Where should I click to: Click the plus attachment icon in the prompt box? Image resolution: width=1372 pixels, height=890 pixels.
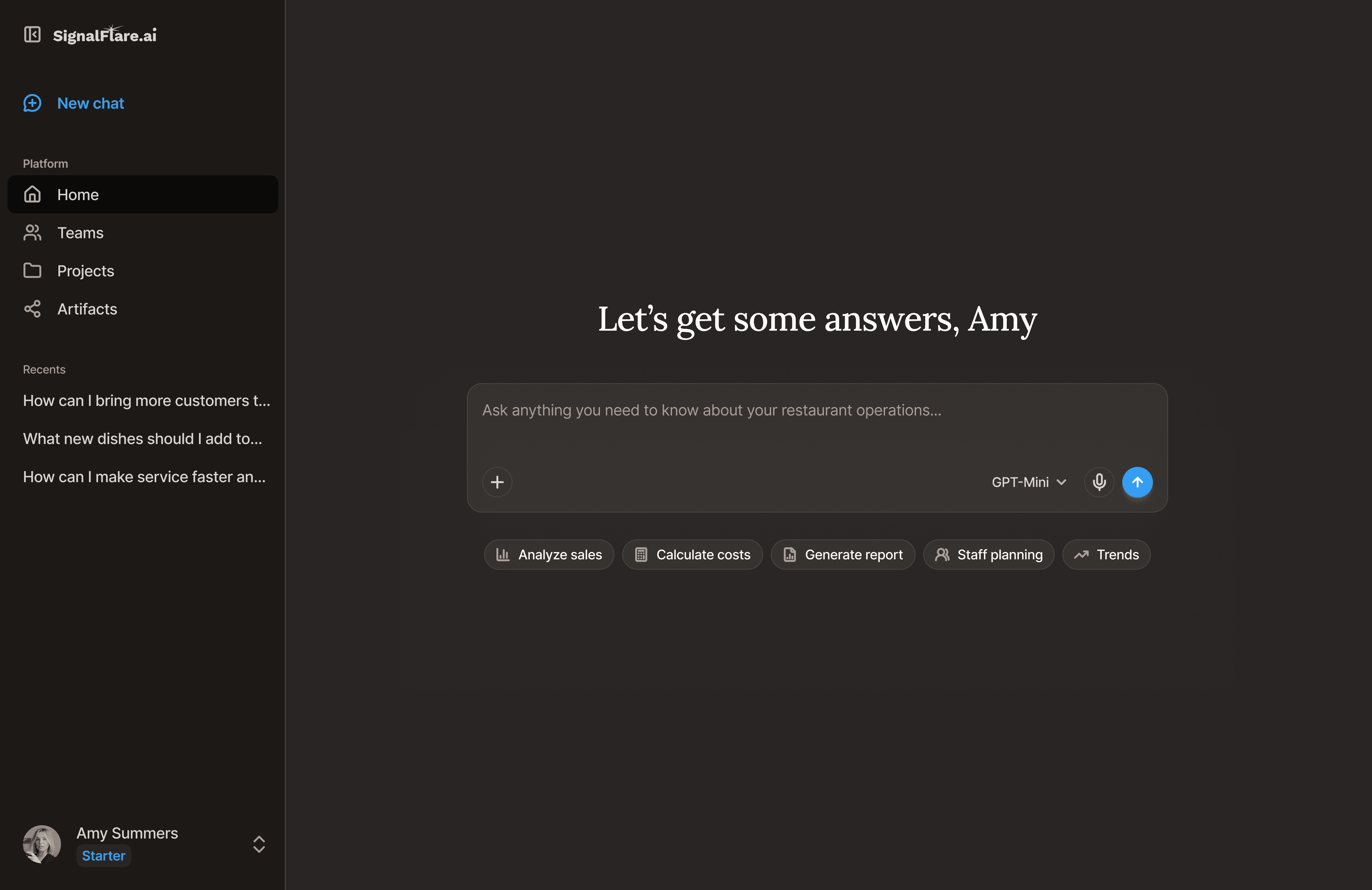[x=497, y=482]
